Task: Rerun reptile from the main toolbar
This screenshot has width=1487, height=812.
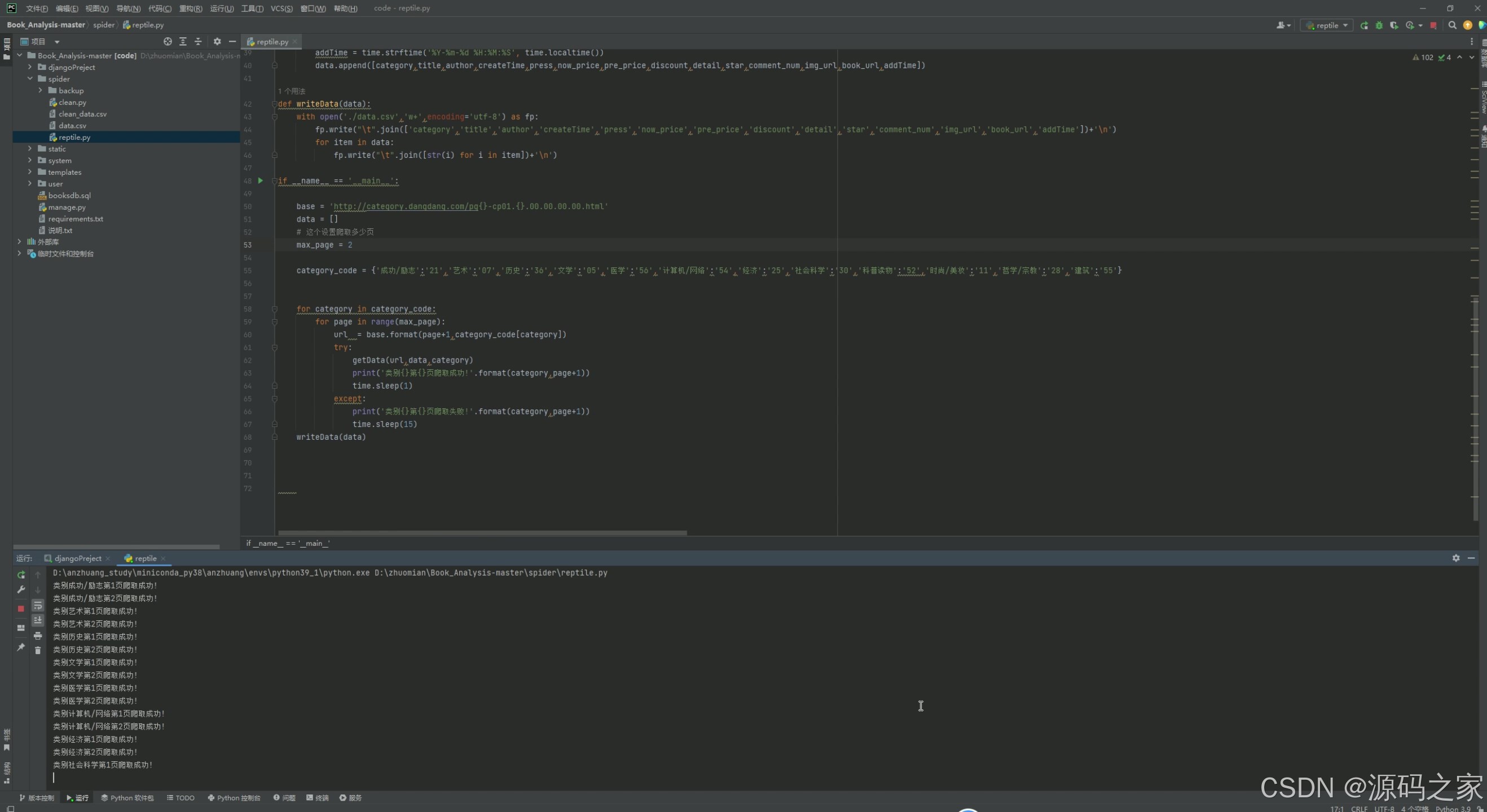Action: 1364,25
